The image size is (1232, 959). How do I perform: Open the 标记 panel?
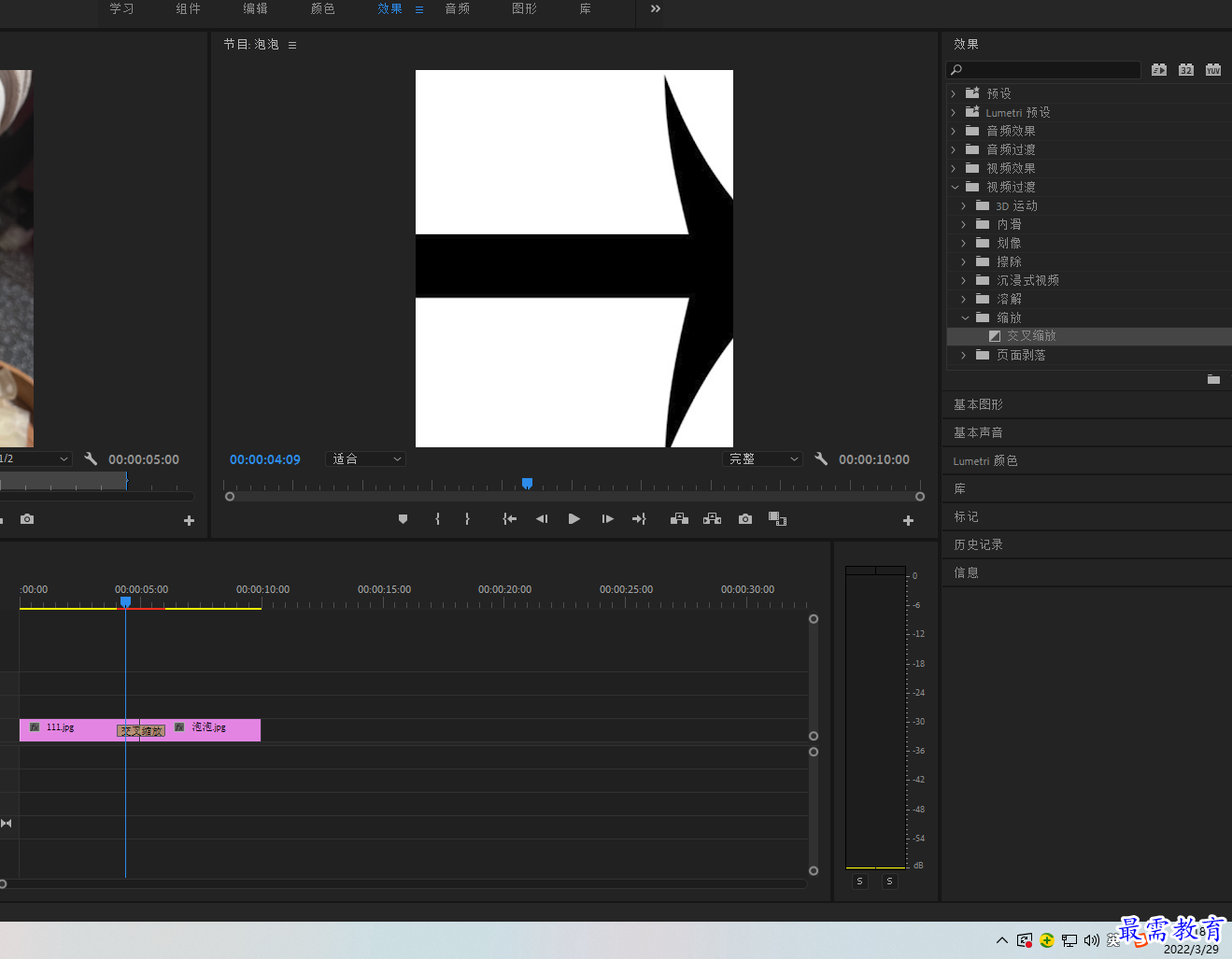point(966,516)
